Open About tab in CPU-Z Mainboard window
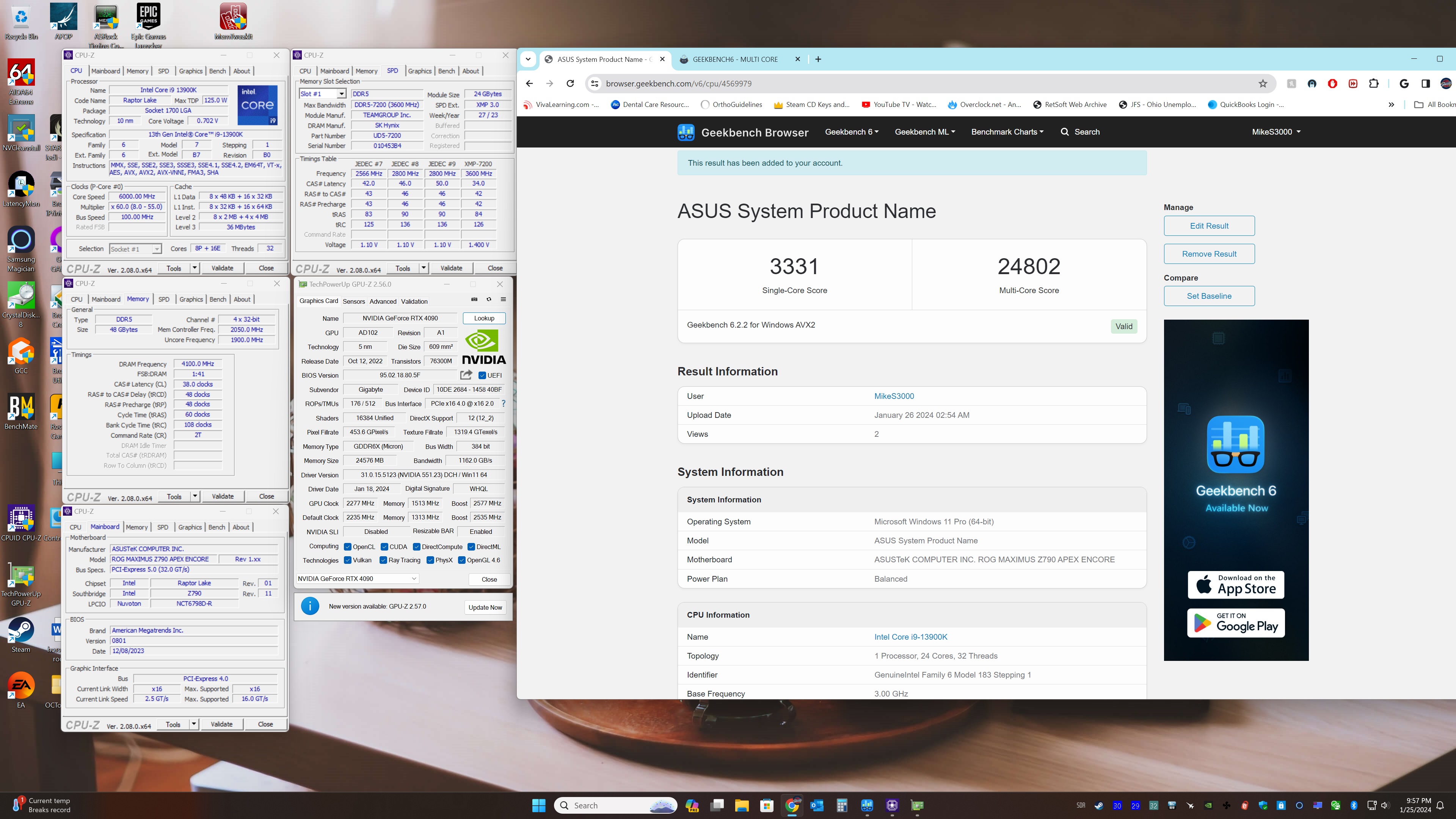The width and height of the screenshot is (1456, 819). tap(241, 527)
